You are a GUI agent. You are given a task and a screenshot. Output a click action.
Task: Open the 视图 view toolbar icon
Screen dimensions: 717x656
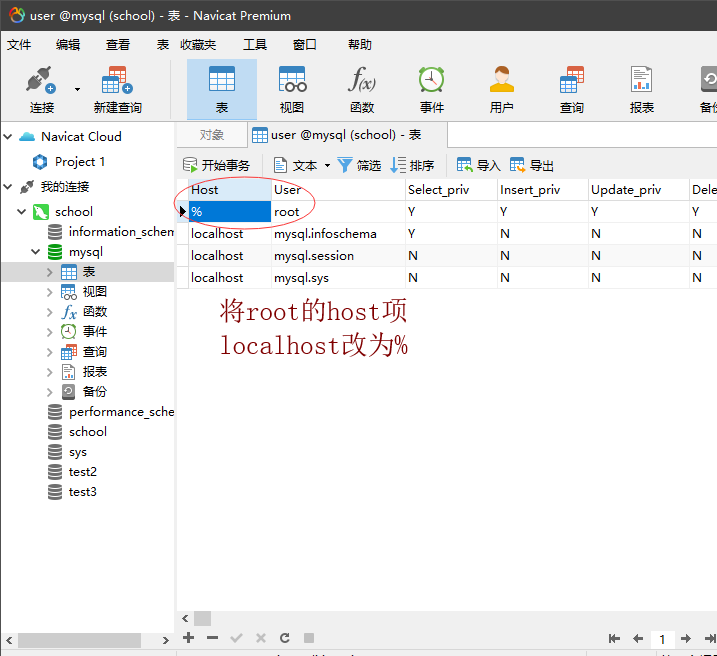pos(292,90)
